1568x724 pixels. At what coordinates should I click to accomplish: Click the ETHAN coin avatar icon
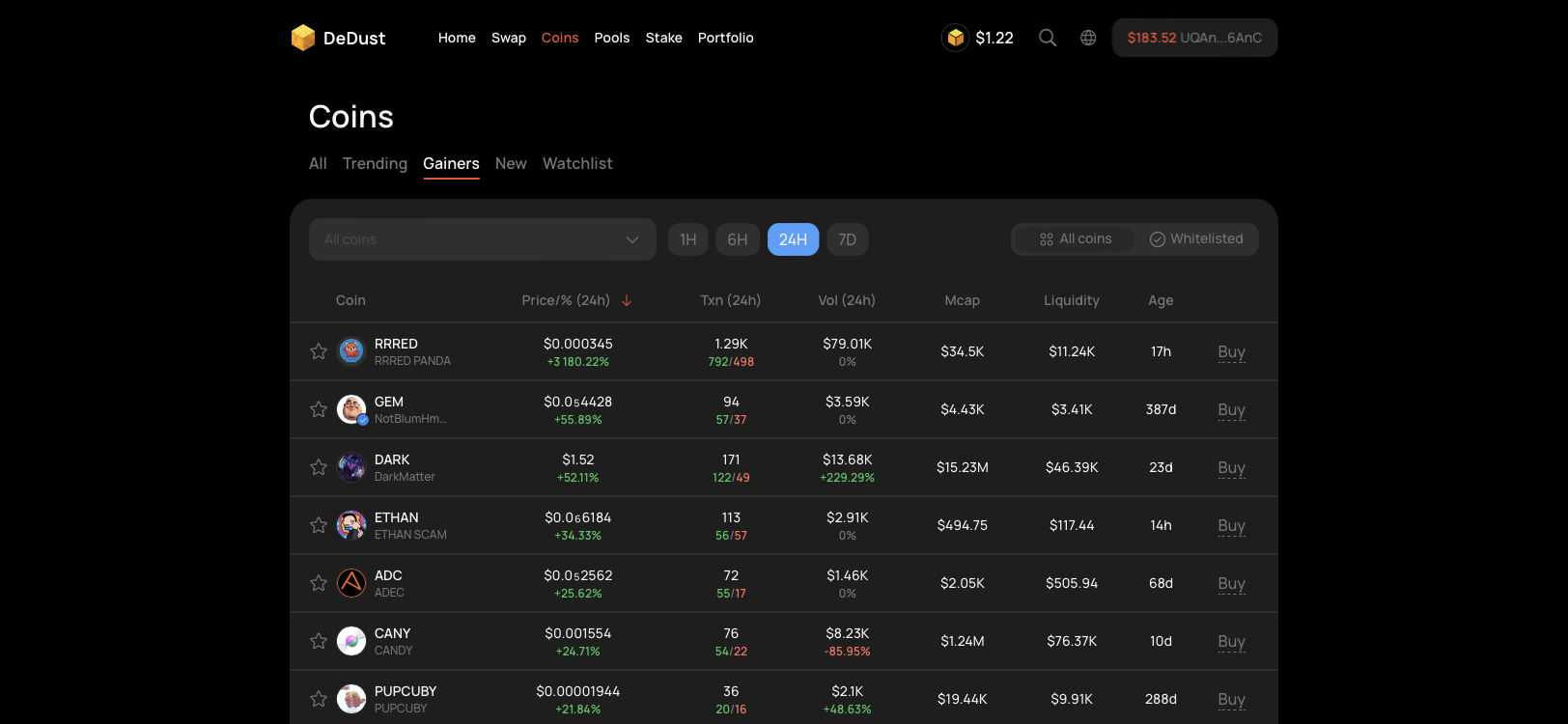(351, 525)
